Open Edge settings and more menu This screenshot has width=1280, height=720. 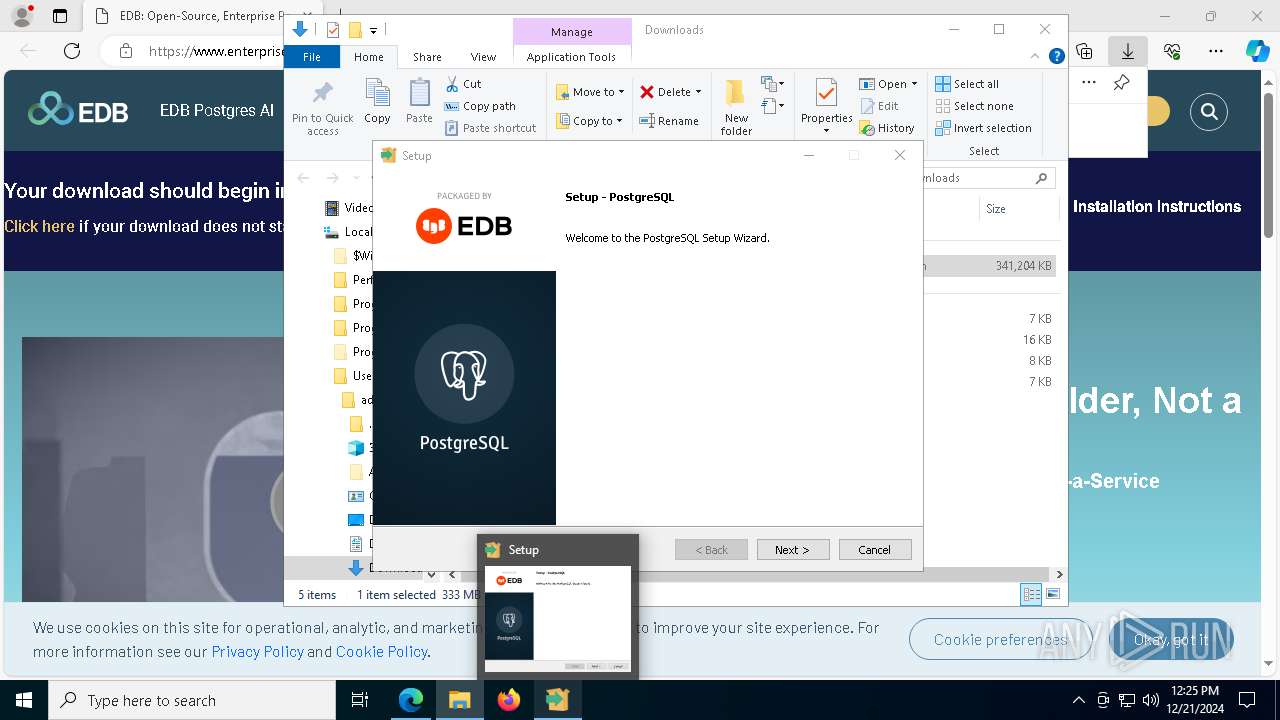pos(1216,51)
